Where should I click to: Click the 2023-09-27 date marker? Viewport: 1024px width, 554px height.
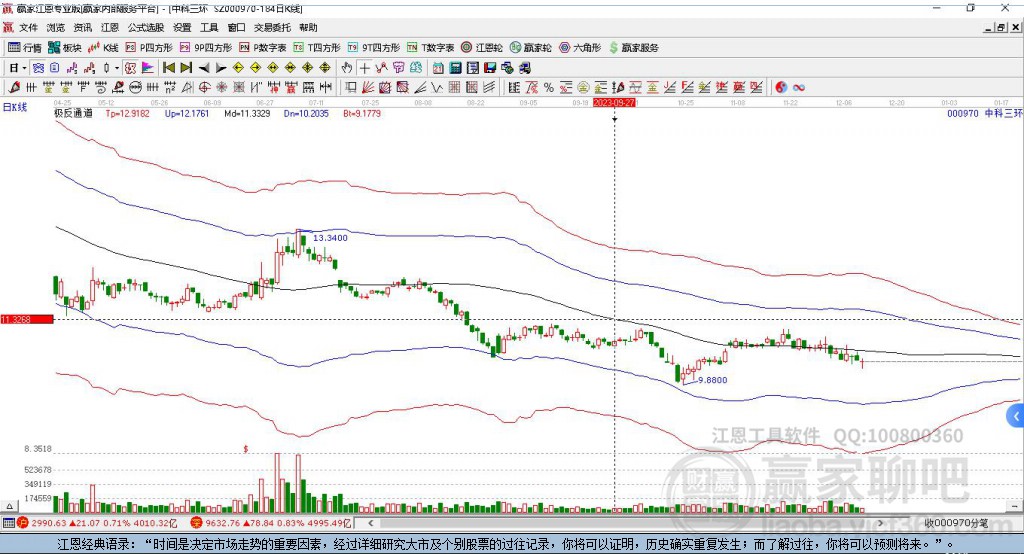pos(614,103)
